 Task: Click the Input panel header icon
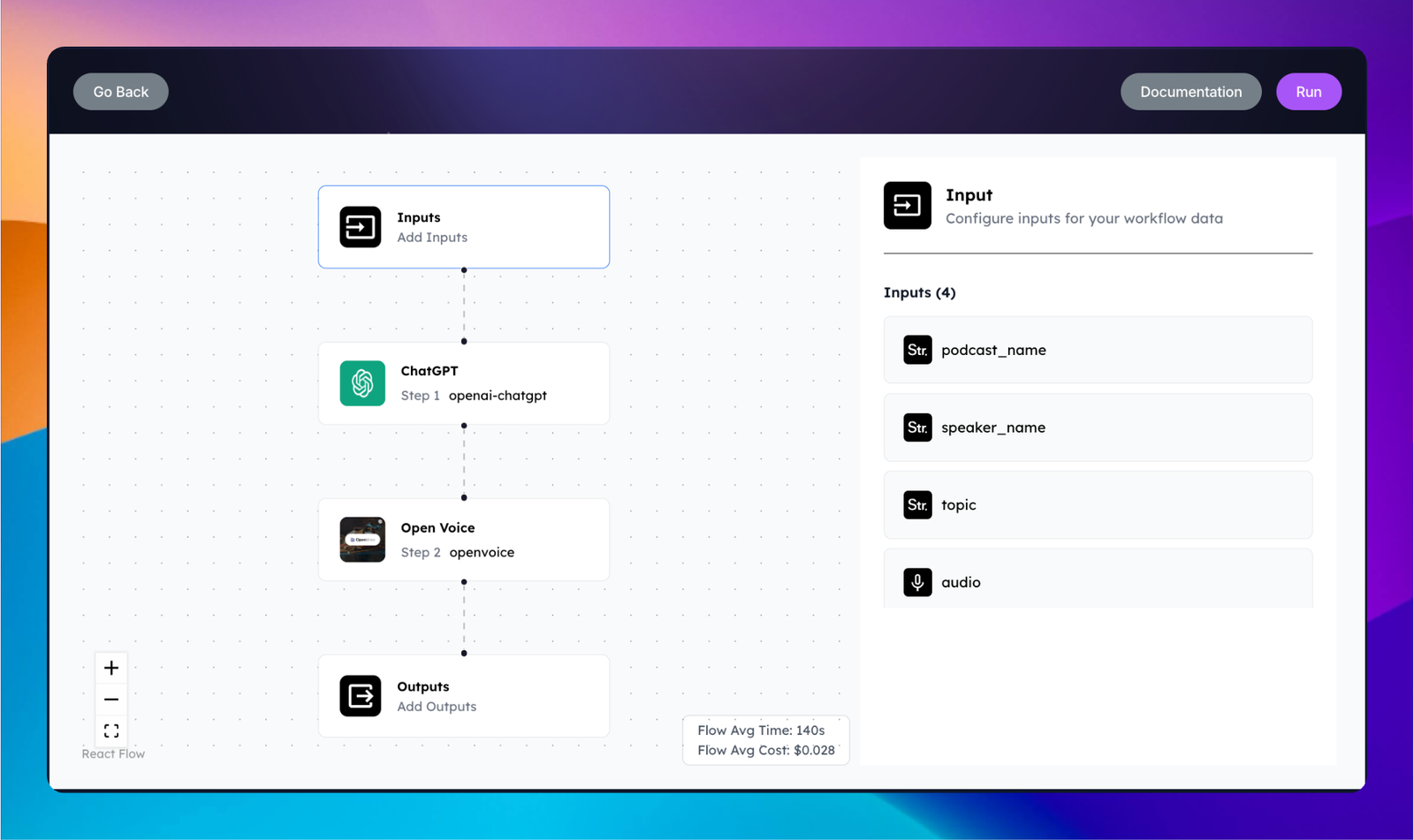pyautogui.click(x=907, y=205)
